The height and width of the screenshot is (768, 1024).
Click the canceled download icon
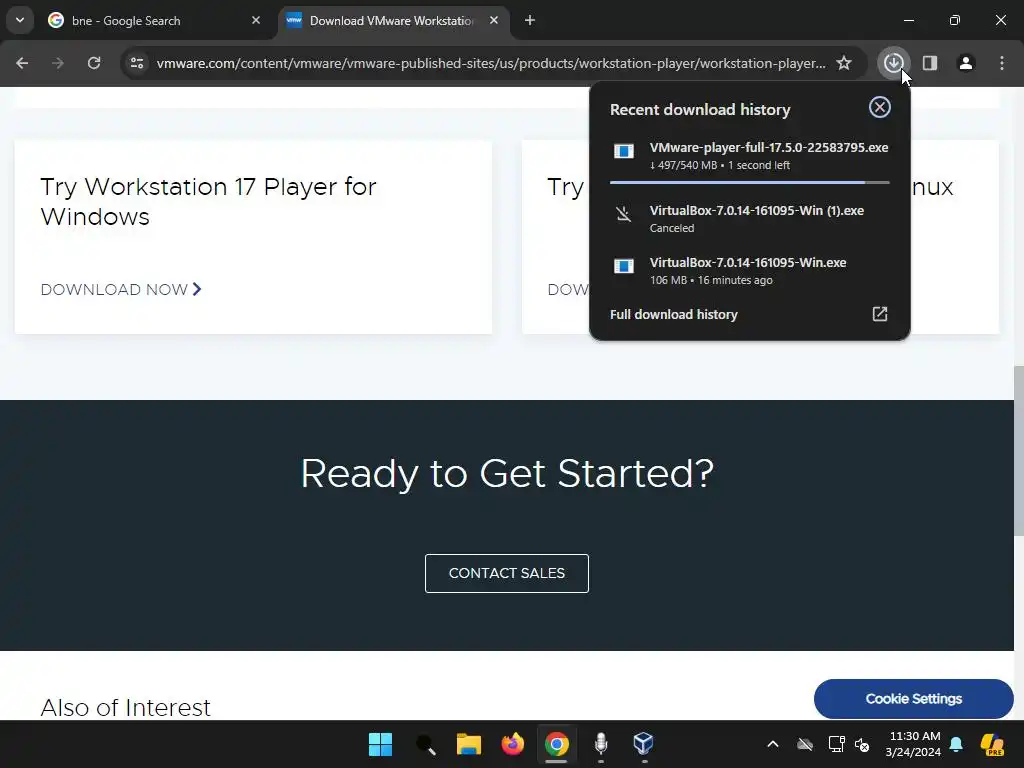click(x=624, y=214)
